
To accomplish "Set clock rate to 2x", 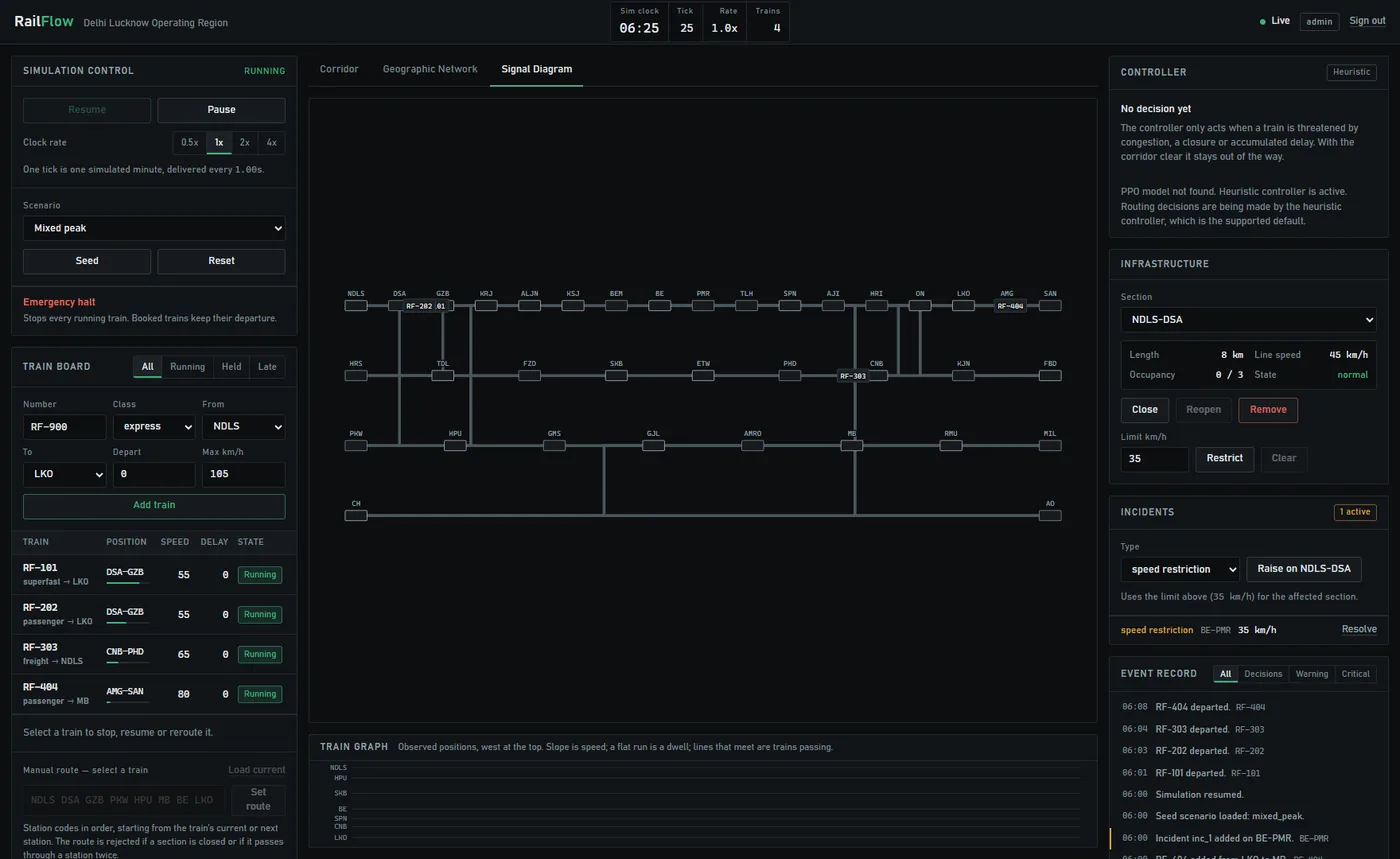I will (x=244, y=143).
